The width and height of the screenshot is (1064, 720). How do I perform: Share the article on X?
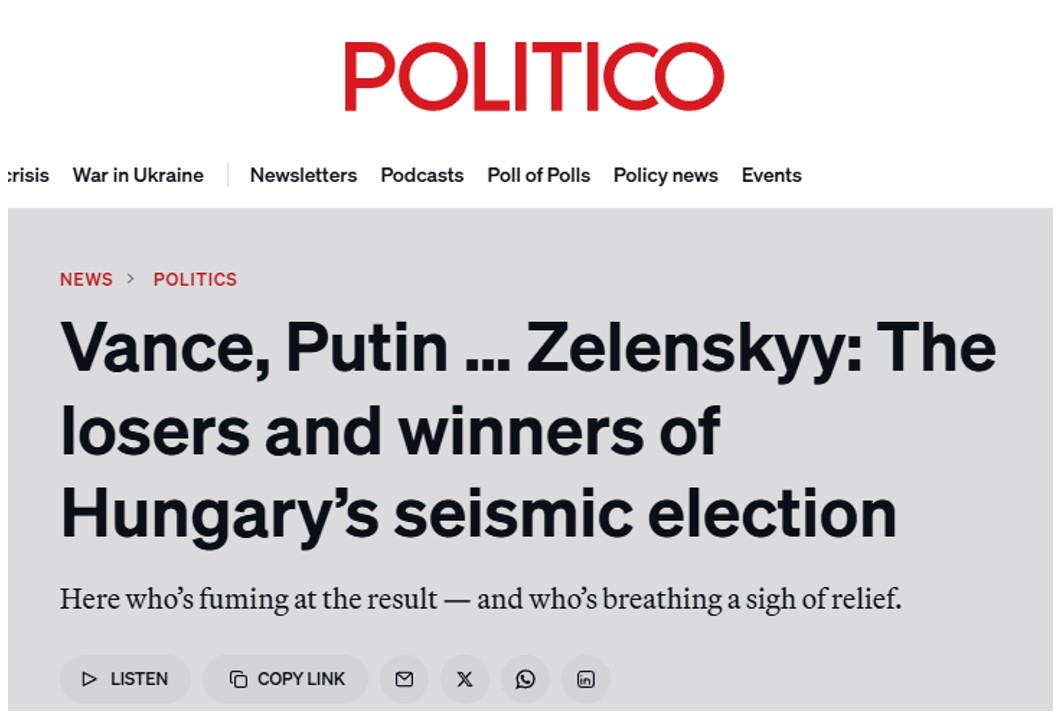[464, 678]
